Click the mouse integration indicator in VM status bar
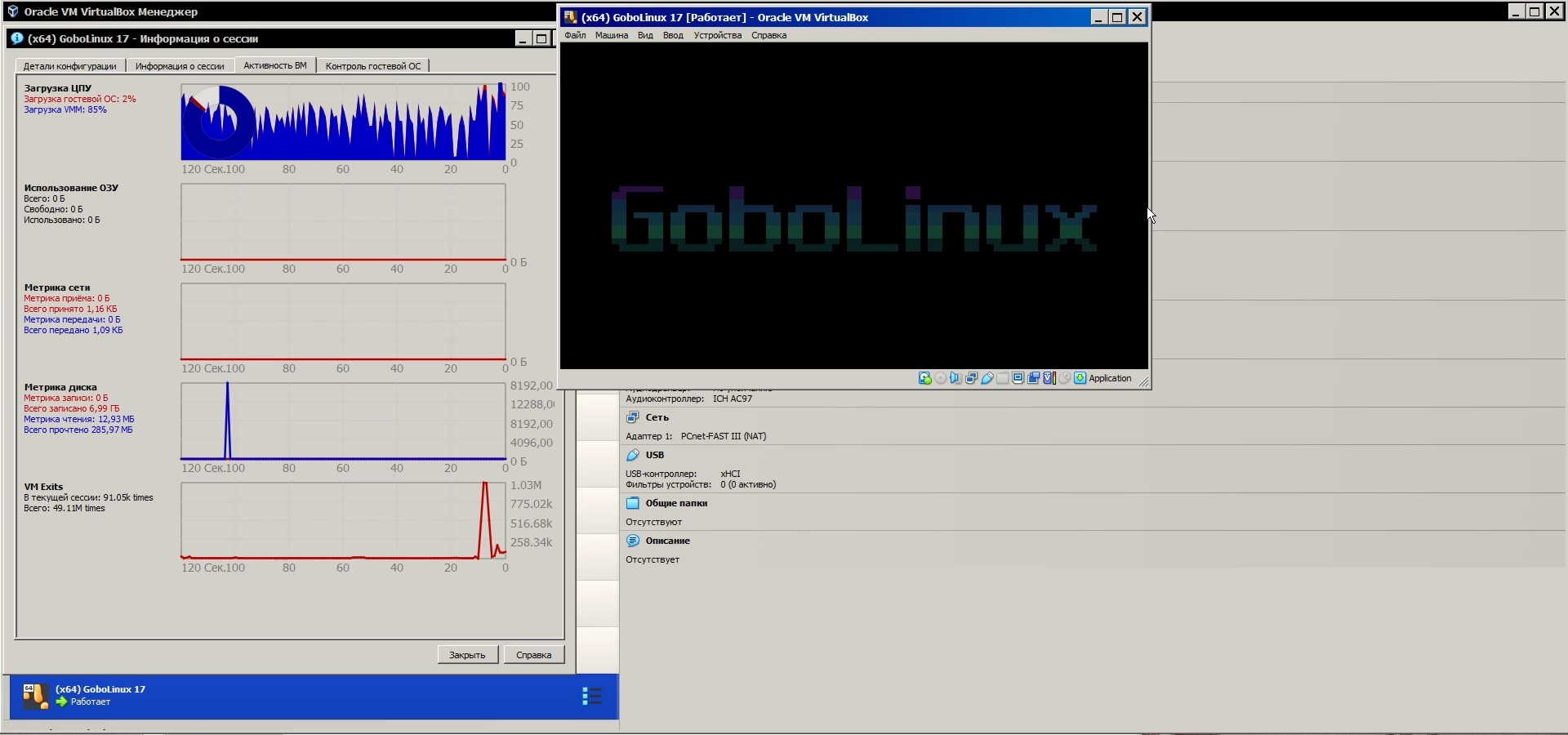This screenshot has height=735, width=1568. coord(1064,378)
